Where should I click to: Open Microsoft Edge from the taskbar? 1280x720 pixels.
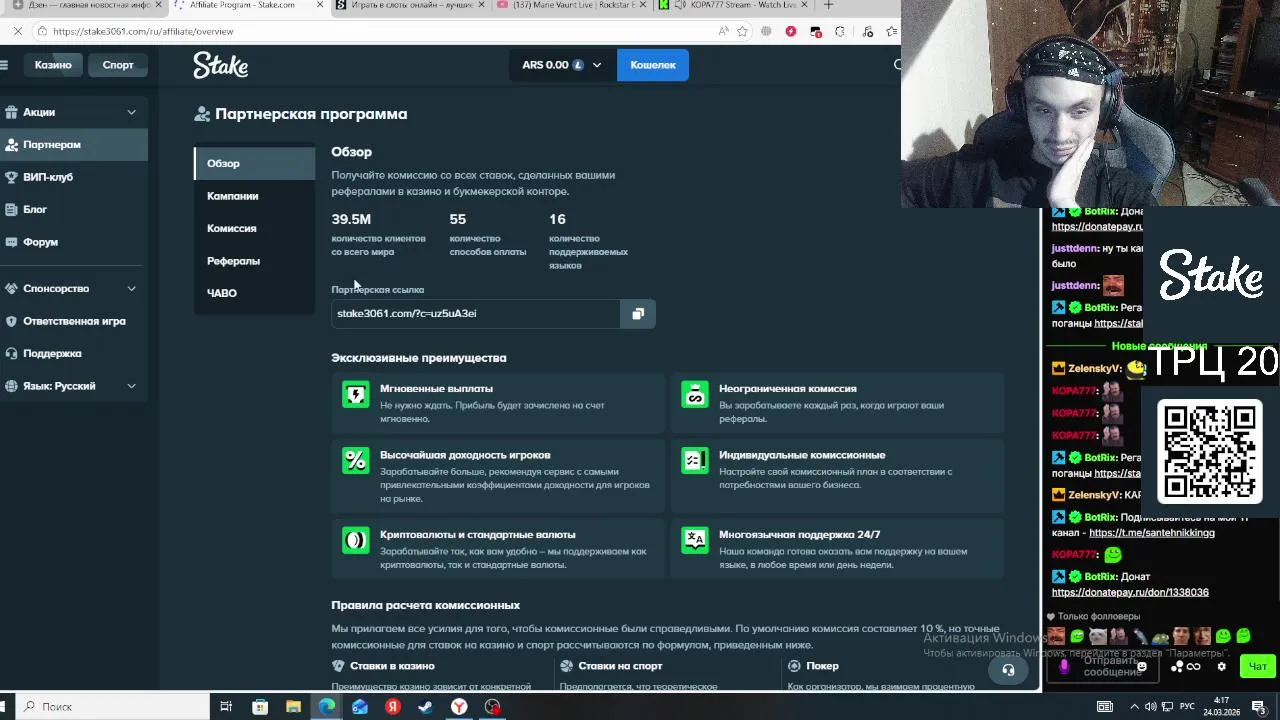point(327,706)
